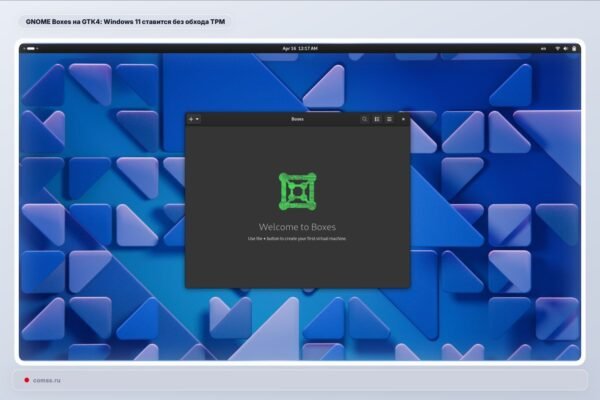The height and width of the screenshot is (400, 600).
Task: Close the Boxes window
Action: click(x=403, y=119)
